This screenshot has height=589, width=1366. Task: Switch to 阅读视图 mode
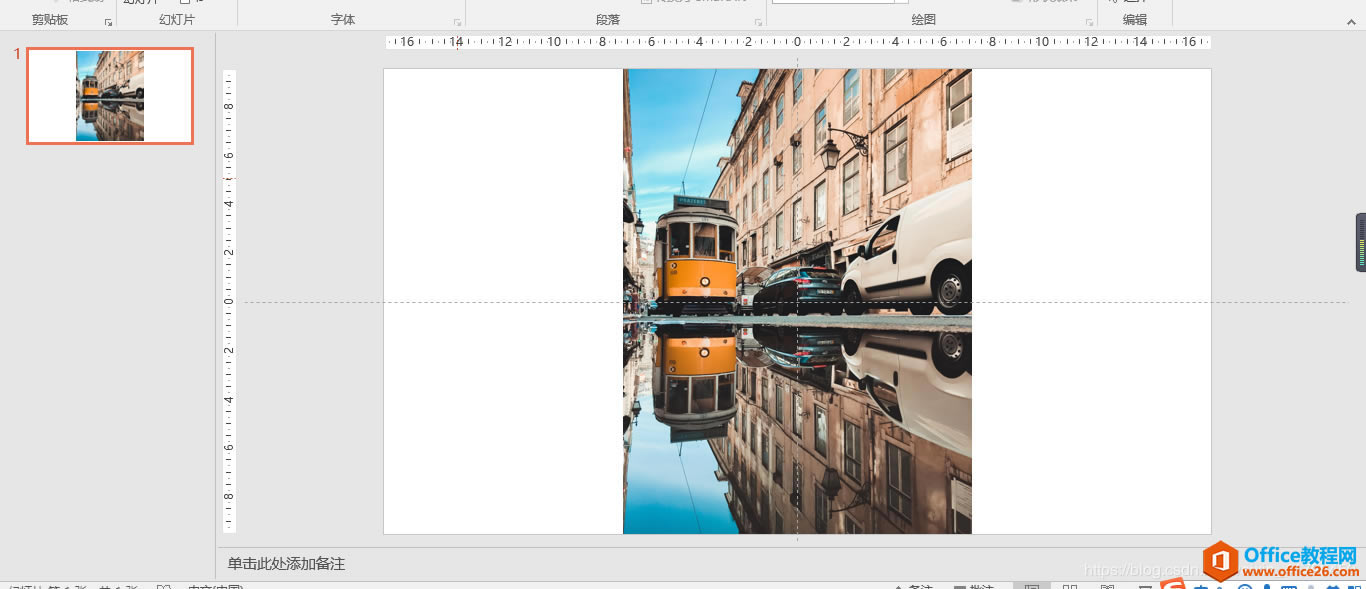coord(1105,584)
